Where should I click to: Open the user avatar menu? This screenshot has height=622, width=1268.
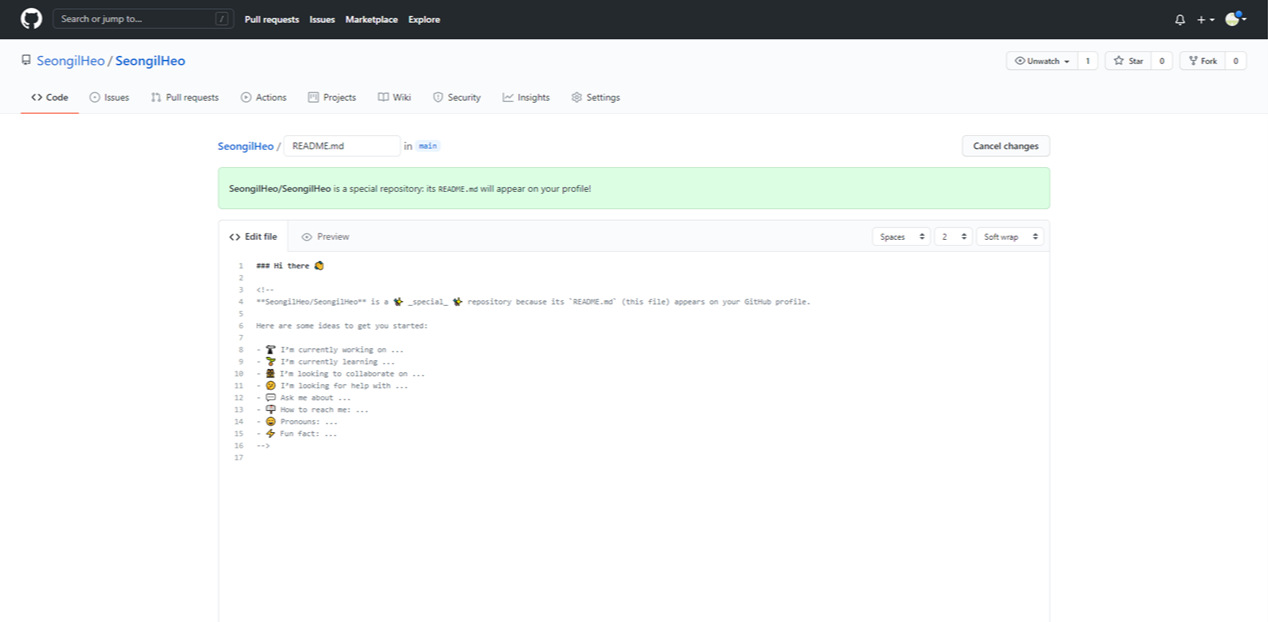click(x=1235, y=19)
